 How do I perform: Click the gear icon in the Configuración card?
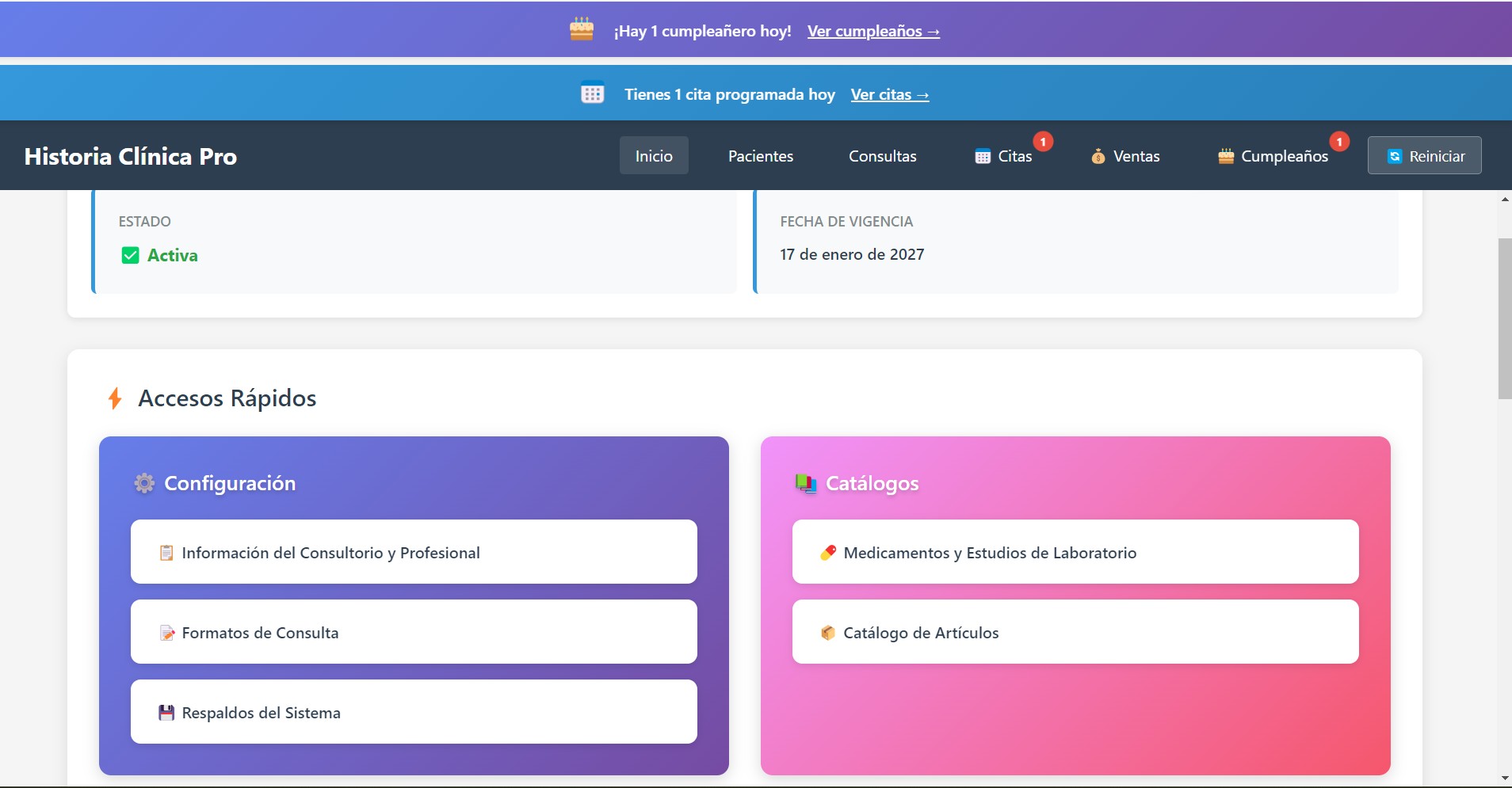(143, 483)
